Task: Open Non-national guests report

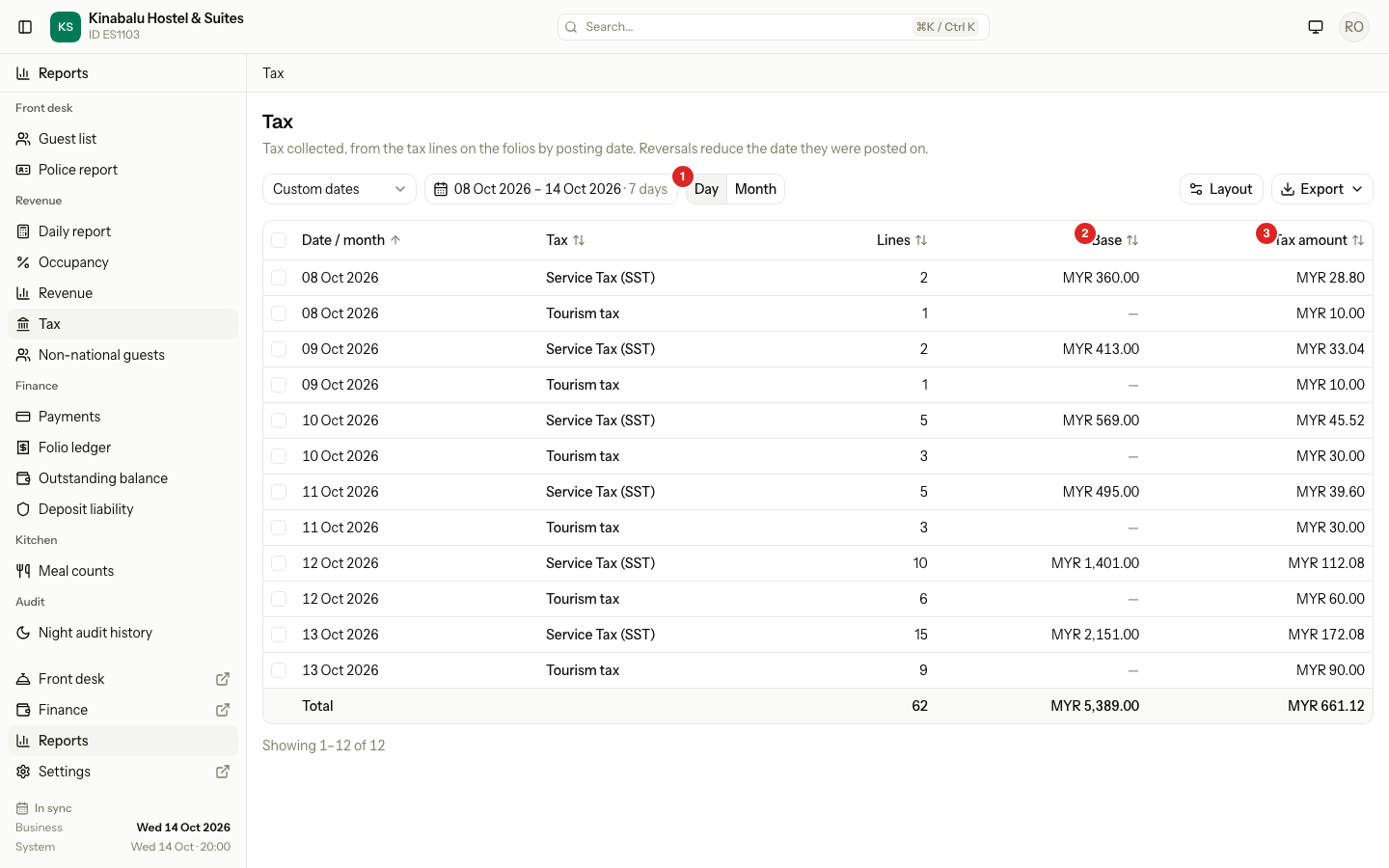Action: coord(123,355)
